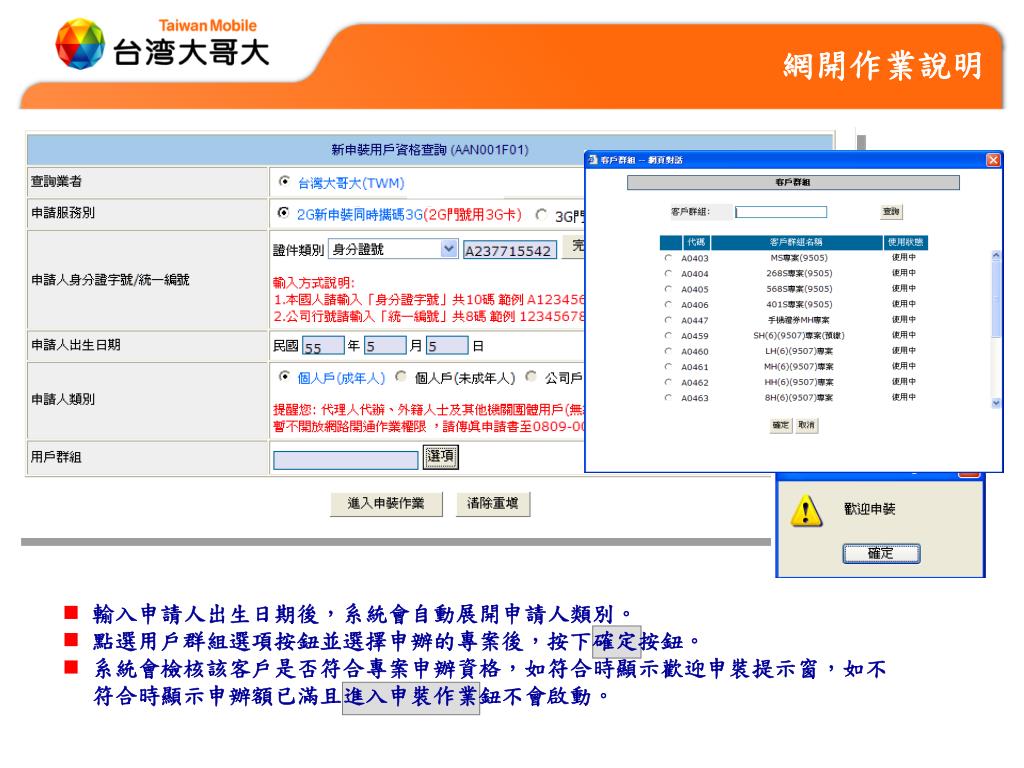Click the 268S專案(9505) group name
The image size is (1024, 768).
pyautogui.click(x=799, y=274)
